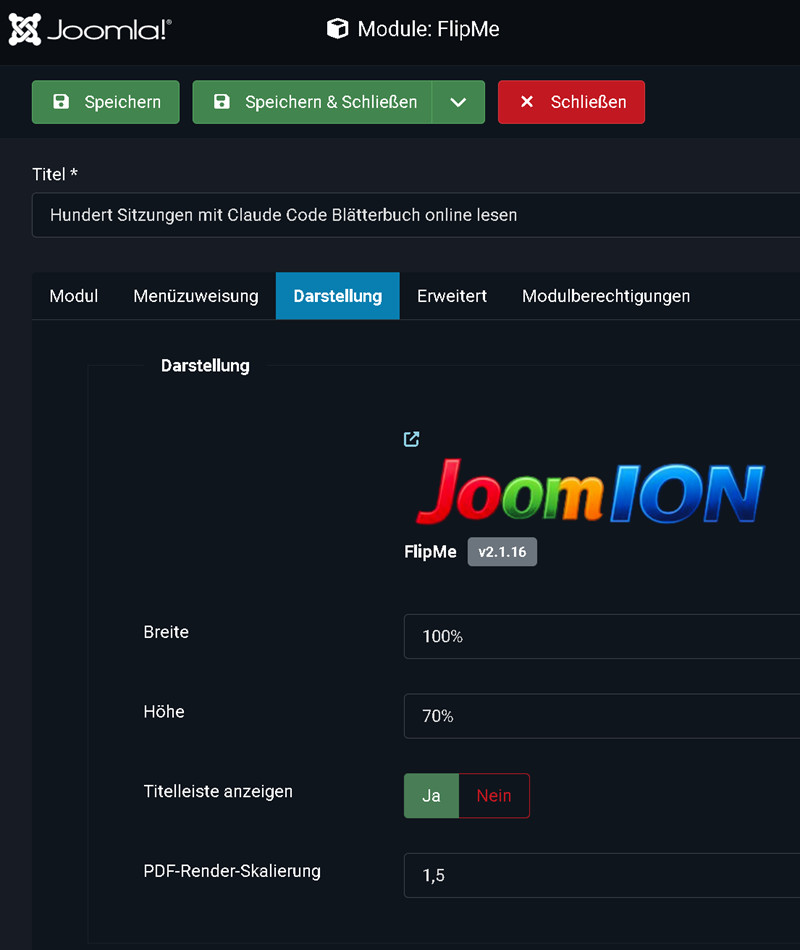
Task: Click the PDF-Render-Skalierung input field
Action: 602,875
